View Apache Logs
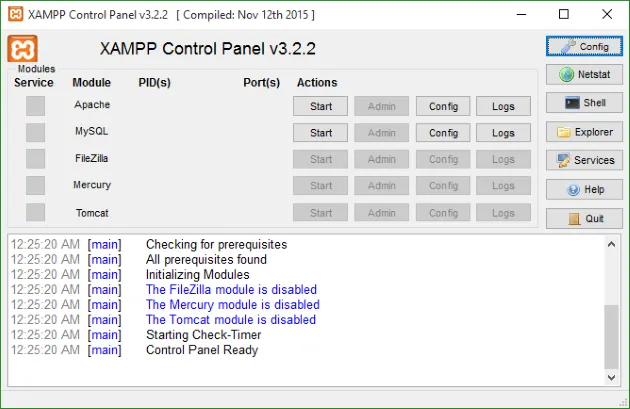Screen dimensions: 630x409 [x=503, y=106]
